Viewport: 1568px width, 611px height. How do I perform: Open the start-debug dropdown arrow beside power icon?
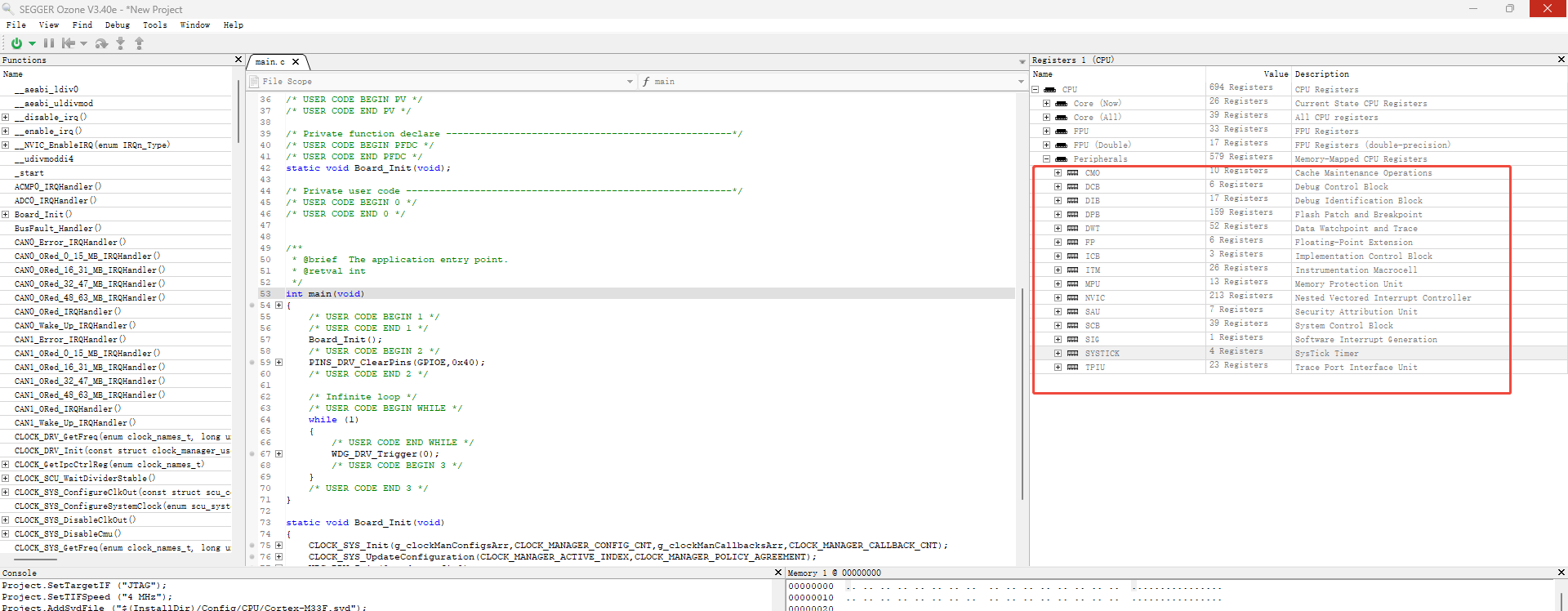point(32,44)
